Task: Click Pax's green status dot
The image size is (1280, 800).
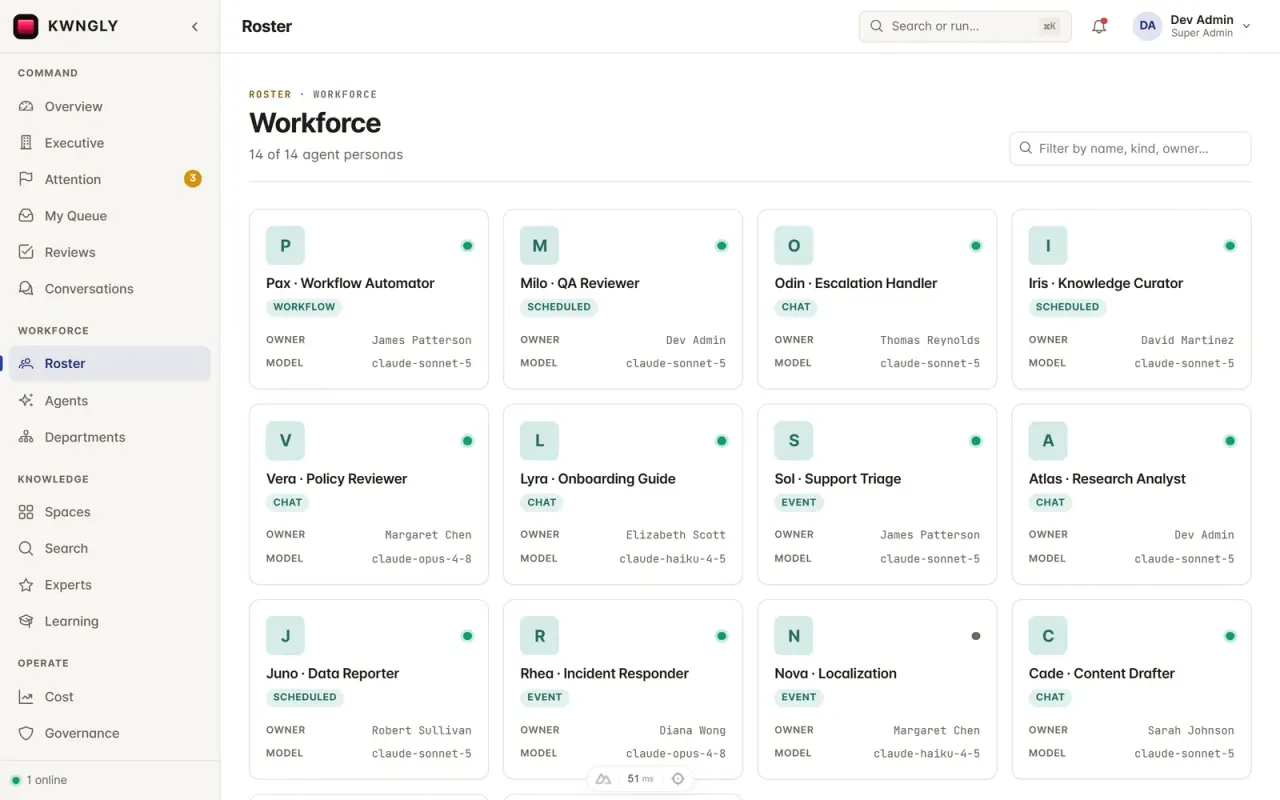Action: point(467,246)
